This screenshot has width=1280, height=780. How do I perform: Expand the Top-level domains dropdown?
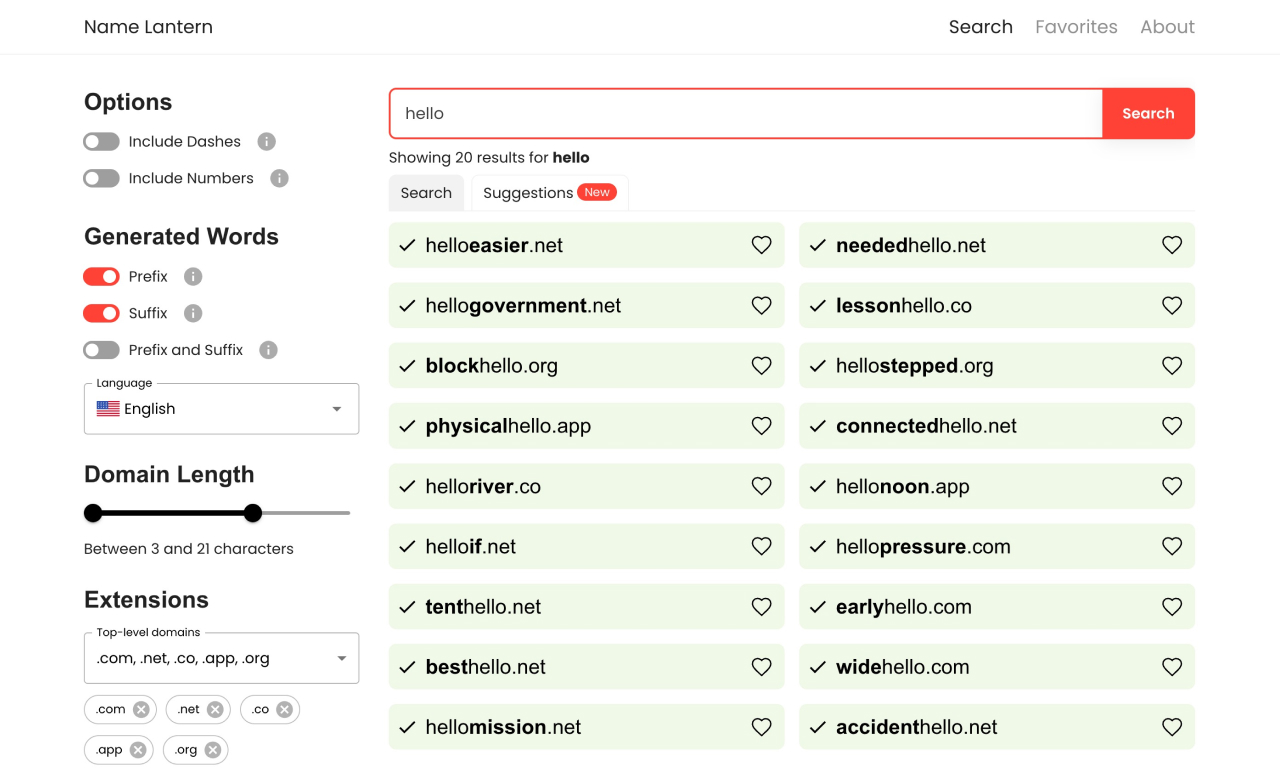click(x=221, y=658)
